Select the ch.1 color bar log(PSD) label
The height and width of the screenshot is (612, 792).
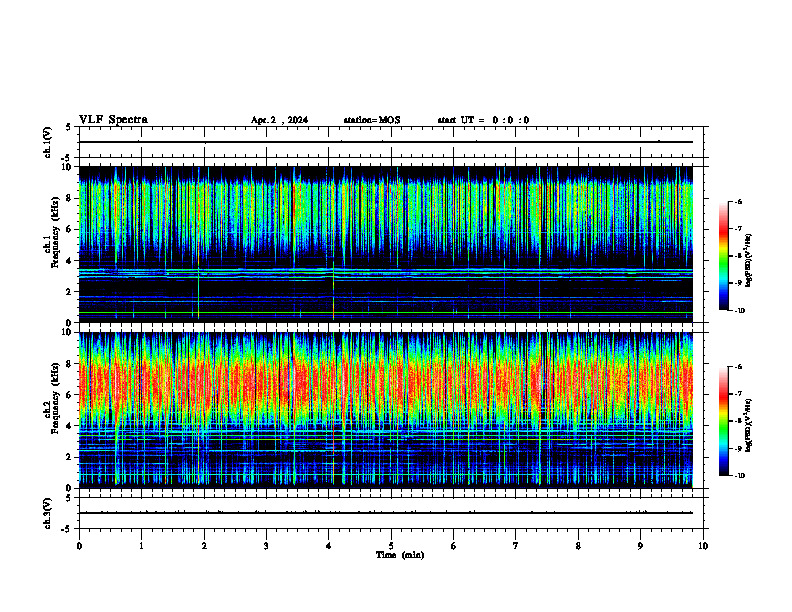point(749,260)
